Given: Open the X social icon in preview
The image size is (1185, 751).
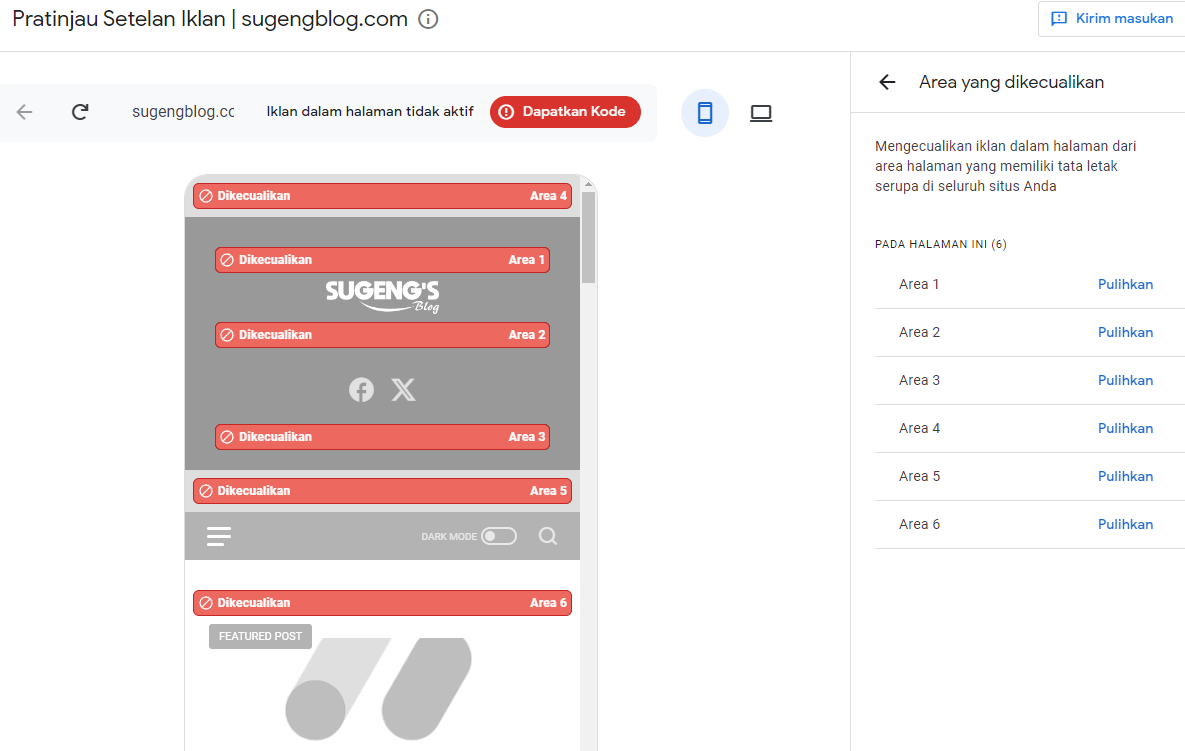Looking at the screenshot, I should point(403,390).
